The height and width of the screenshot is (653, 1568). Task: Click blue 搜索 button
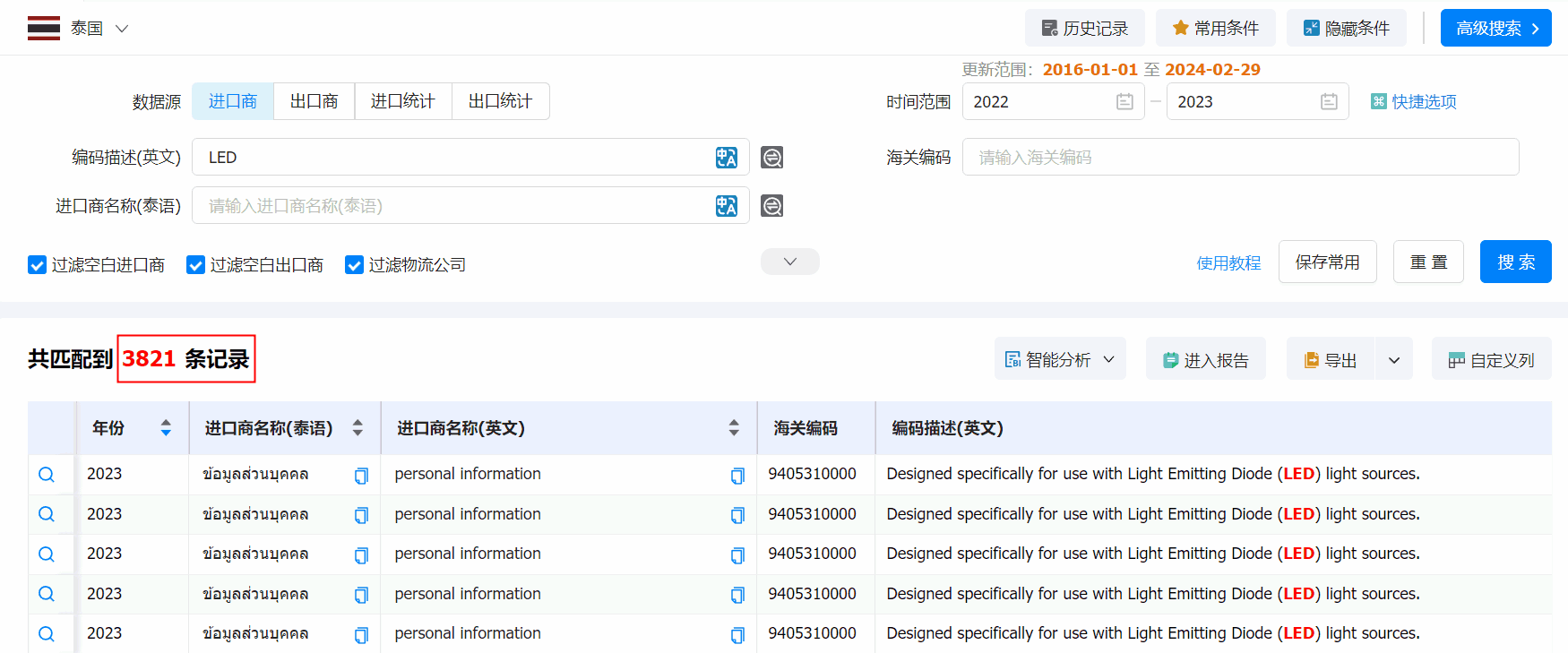pyautogui.click(x=1515, y=262)
